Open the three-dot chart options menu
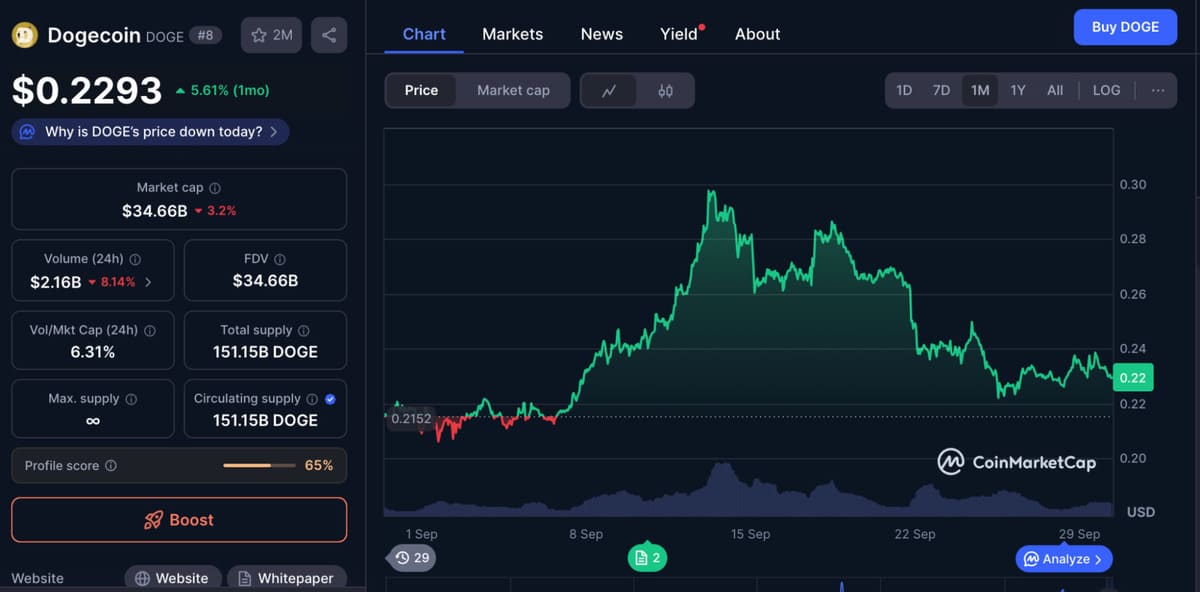Screen dimensions: 1200x592 click(1158, 90)
